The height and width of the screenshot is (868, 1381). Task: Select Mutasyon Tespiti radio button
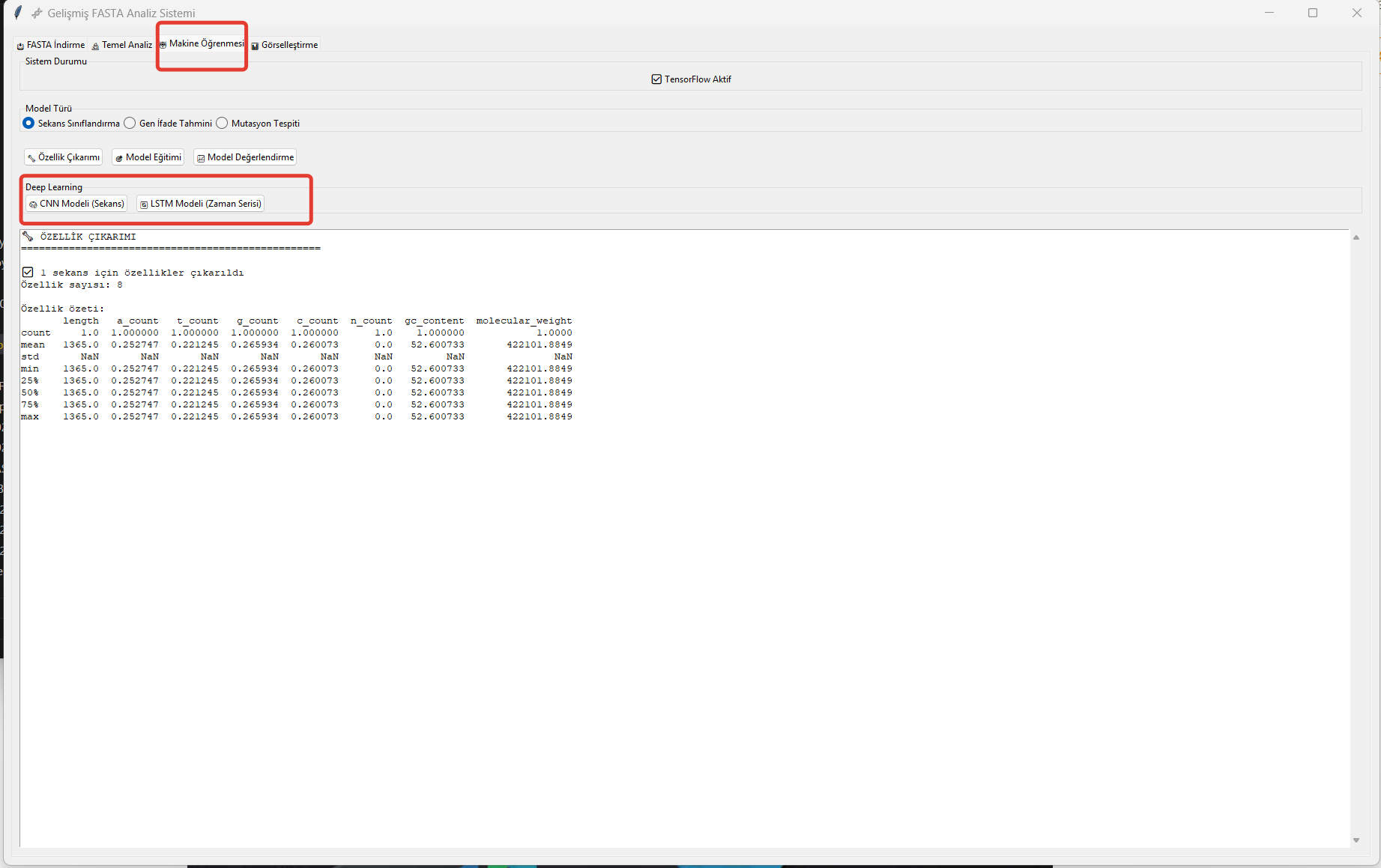pyautogui.click(x=222, y=123)
